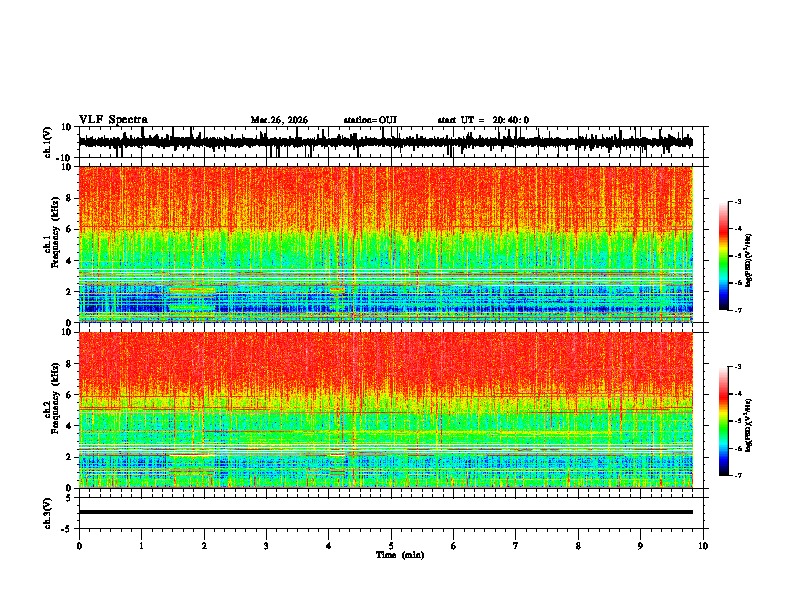Click the ch.2 spectrogram "2" kHz tick label
The height and width of the screenshot is (612, 792).
[x=69, y=457]
